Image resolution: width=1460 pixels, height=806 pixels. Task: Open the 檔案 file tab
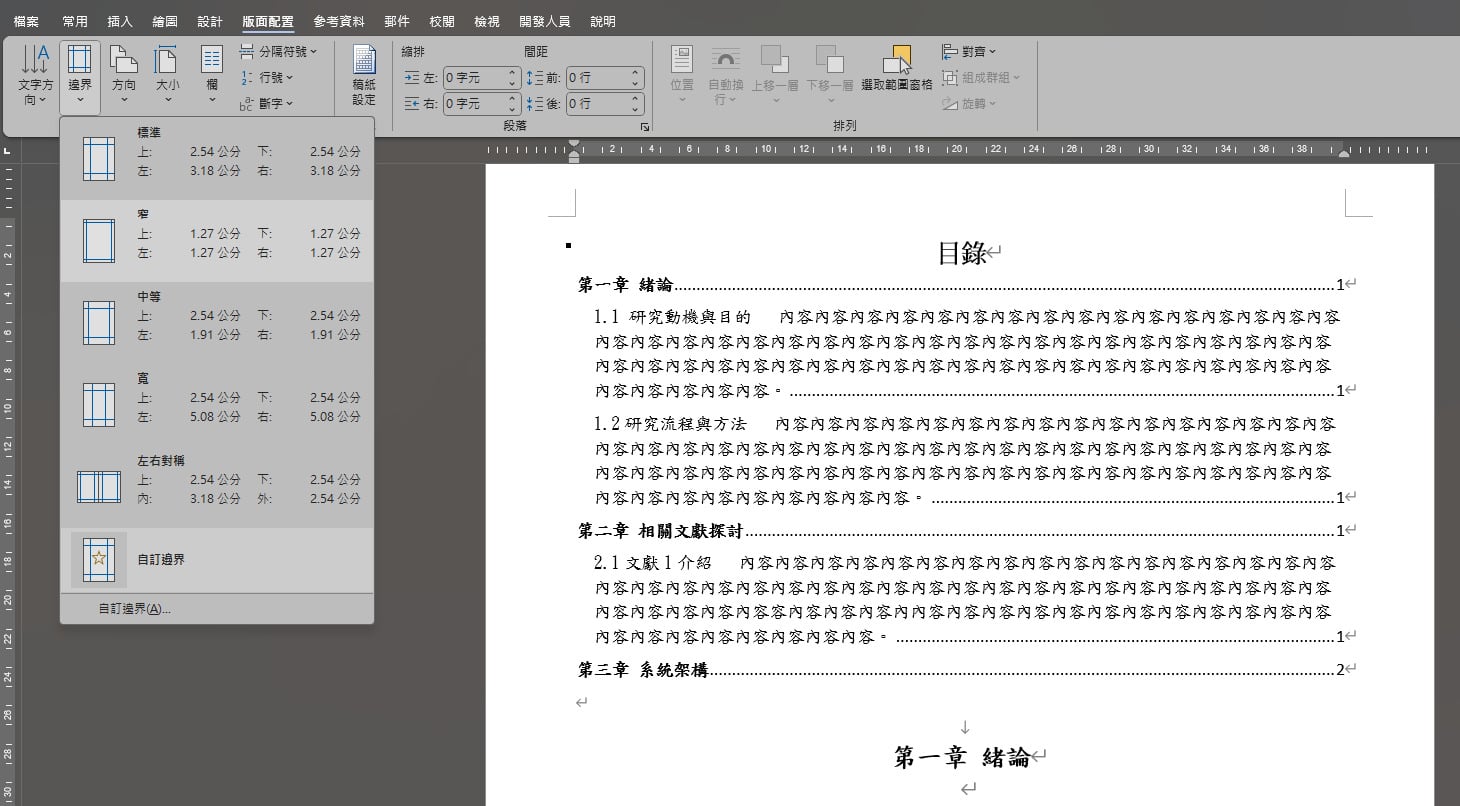click(27, 21)
